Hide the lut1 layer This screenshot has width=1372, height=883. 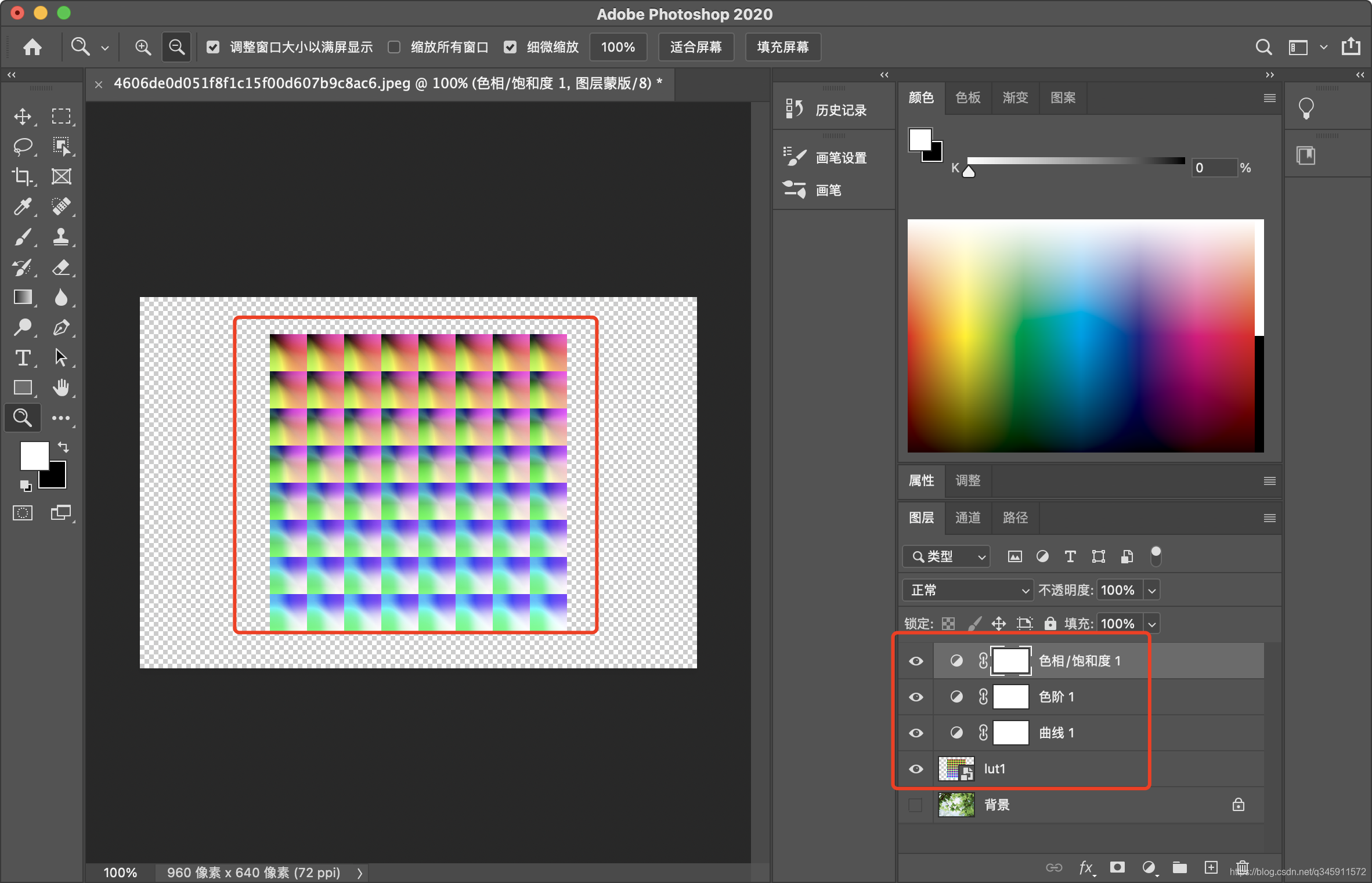pos(916,769)
